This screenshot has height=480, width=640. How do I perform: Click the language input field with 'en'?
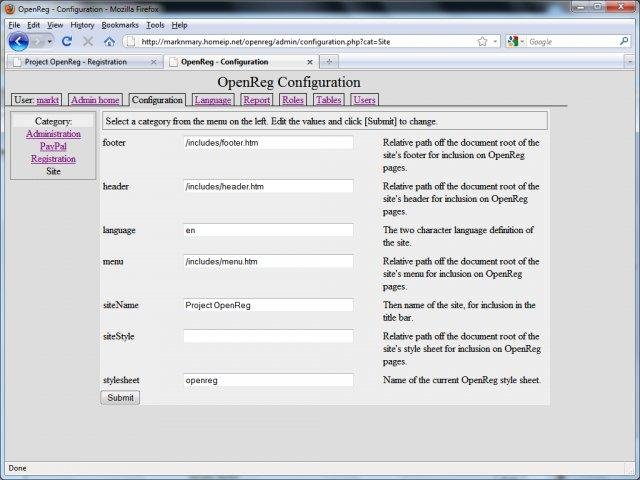(268, 230)
